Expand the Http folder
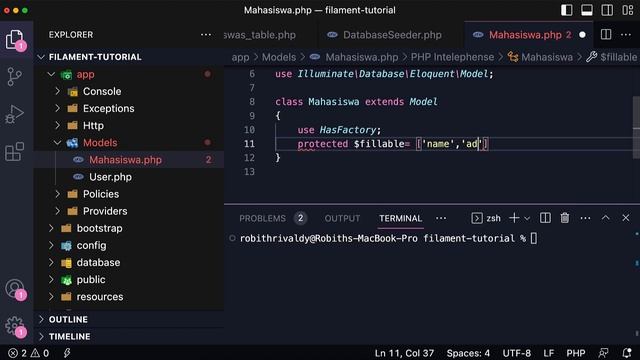The width and height of the screenshot is (640, 360). (130, 126)
